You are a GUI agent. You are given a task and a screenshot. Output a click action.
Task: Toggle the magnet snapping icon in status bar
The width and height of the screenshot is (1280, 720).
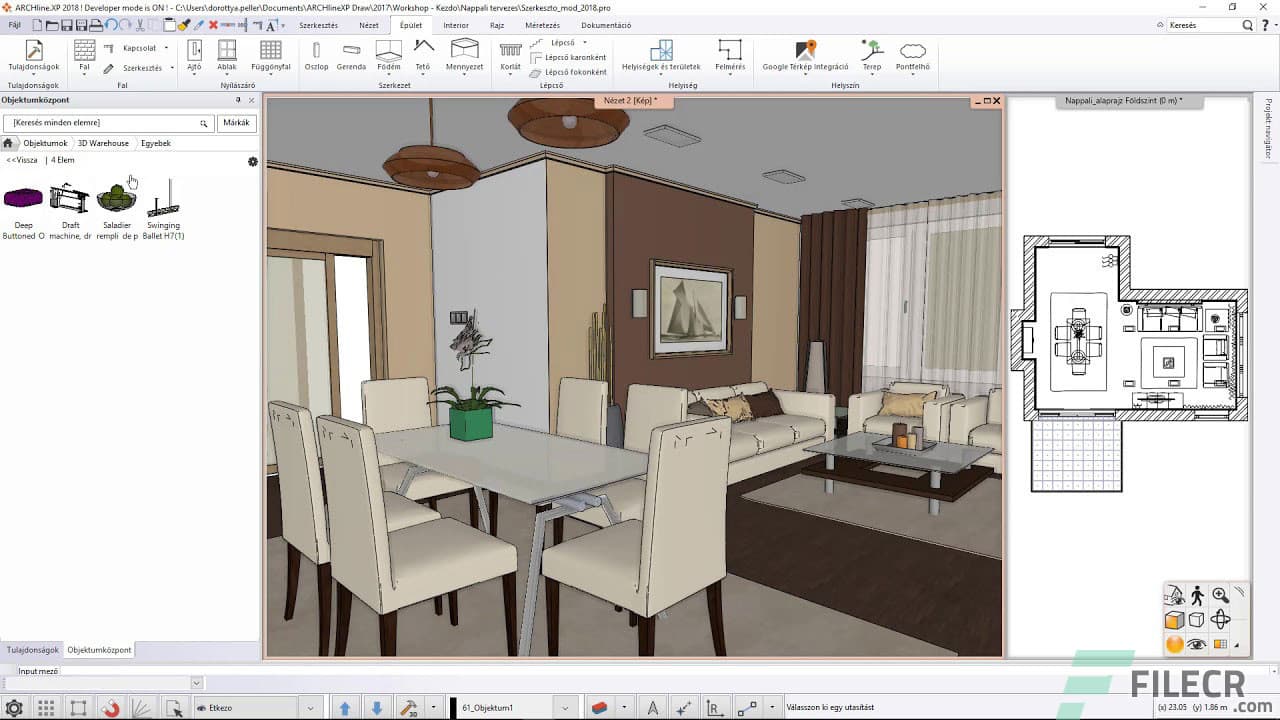point(108,707)
